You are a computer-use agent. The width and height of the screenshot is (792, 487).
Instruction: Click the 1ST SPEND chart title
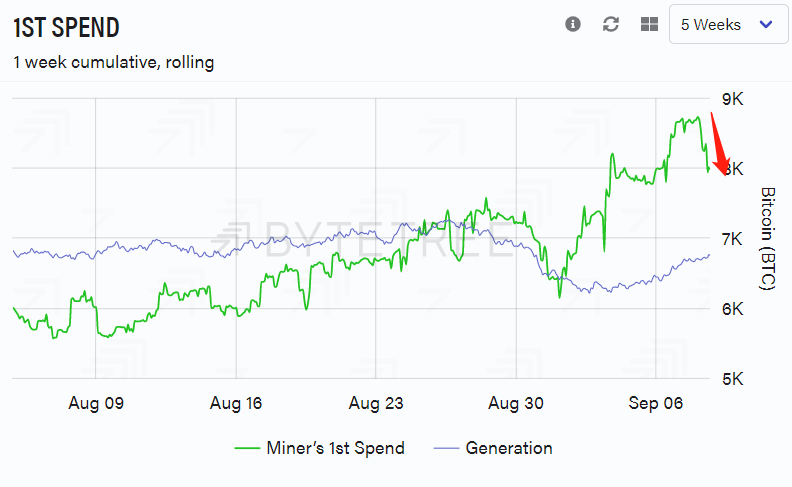66,28
